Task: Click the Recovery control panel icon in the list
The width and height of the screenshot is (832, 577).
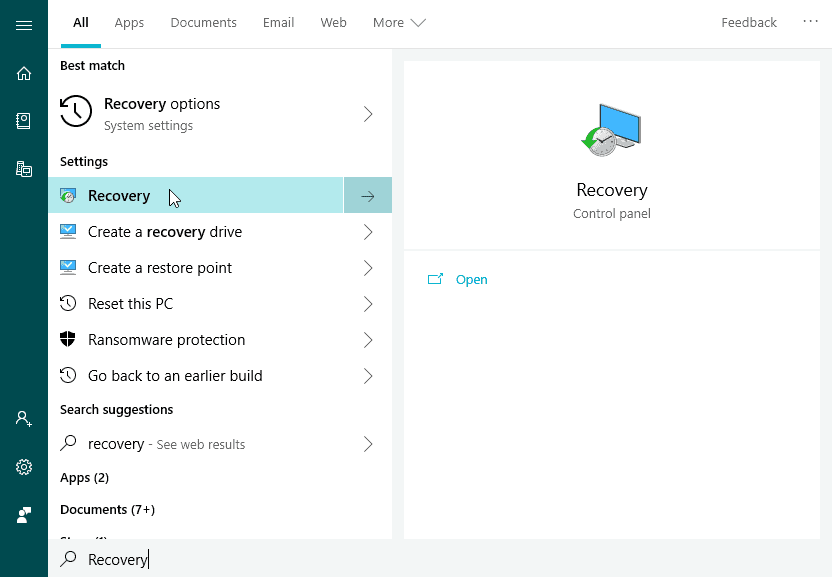Action: click(68, 196)
